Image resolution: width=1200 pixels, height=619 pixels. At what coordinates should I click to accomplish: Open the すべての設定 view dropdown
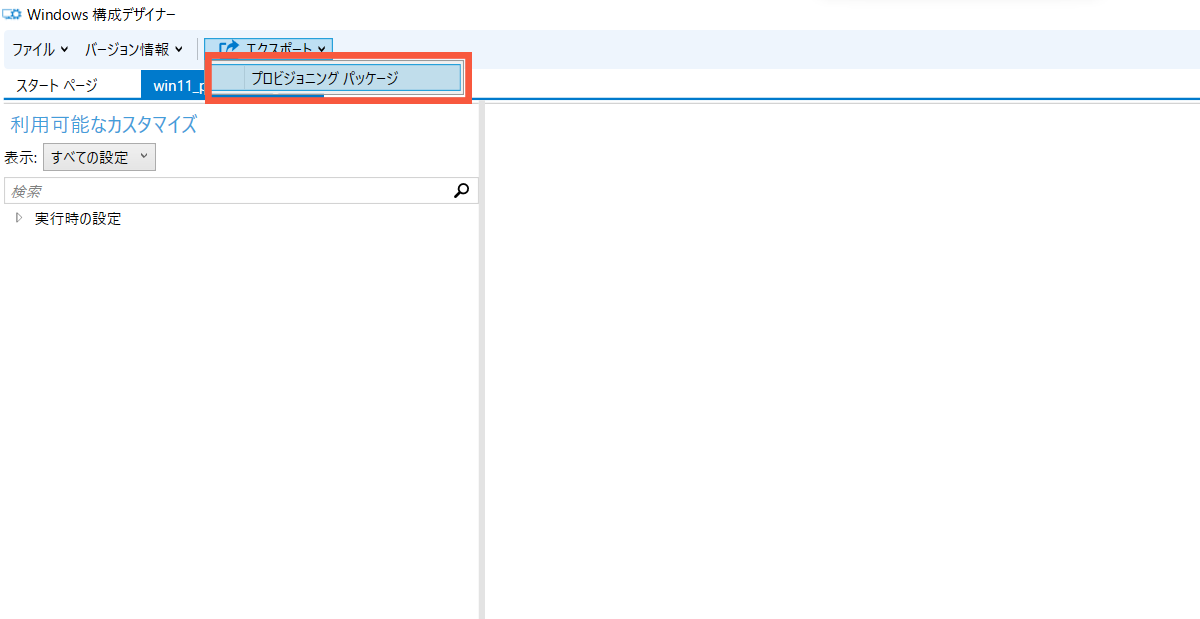point(98,156)
